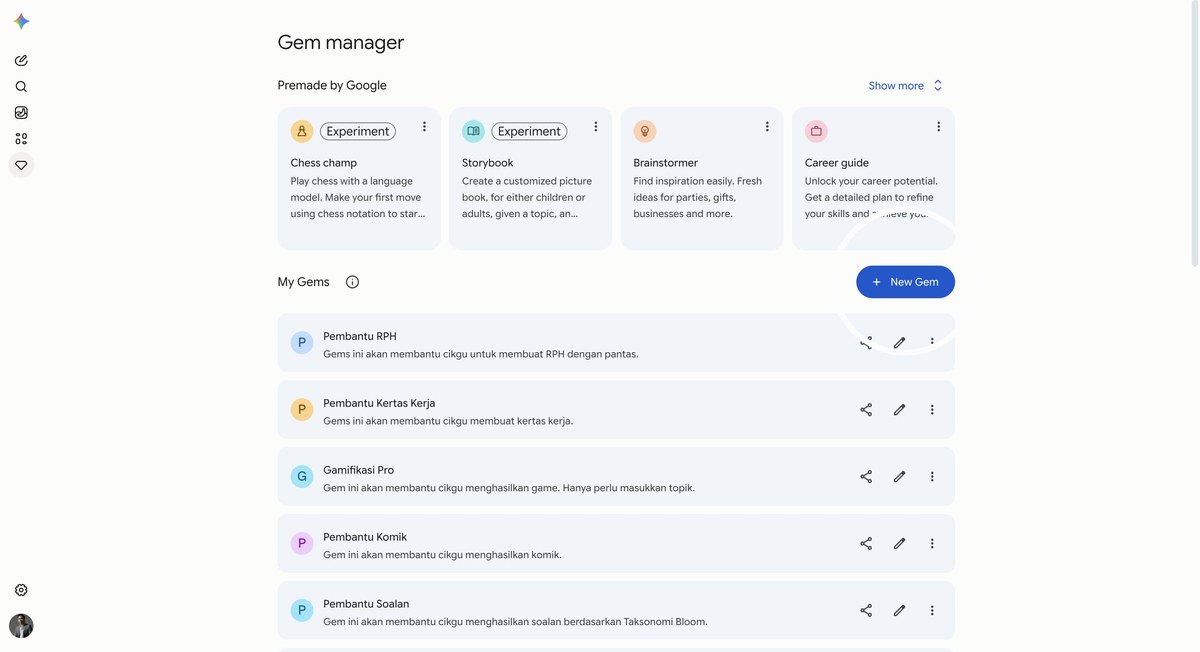Create a New Gem
Viewport: 1200px width, 652px height.
pos(905,282)
